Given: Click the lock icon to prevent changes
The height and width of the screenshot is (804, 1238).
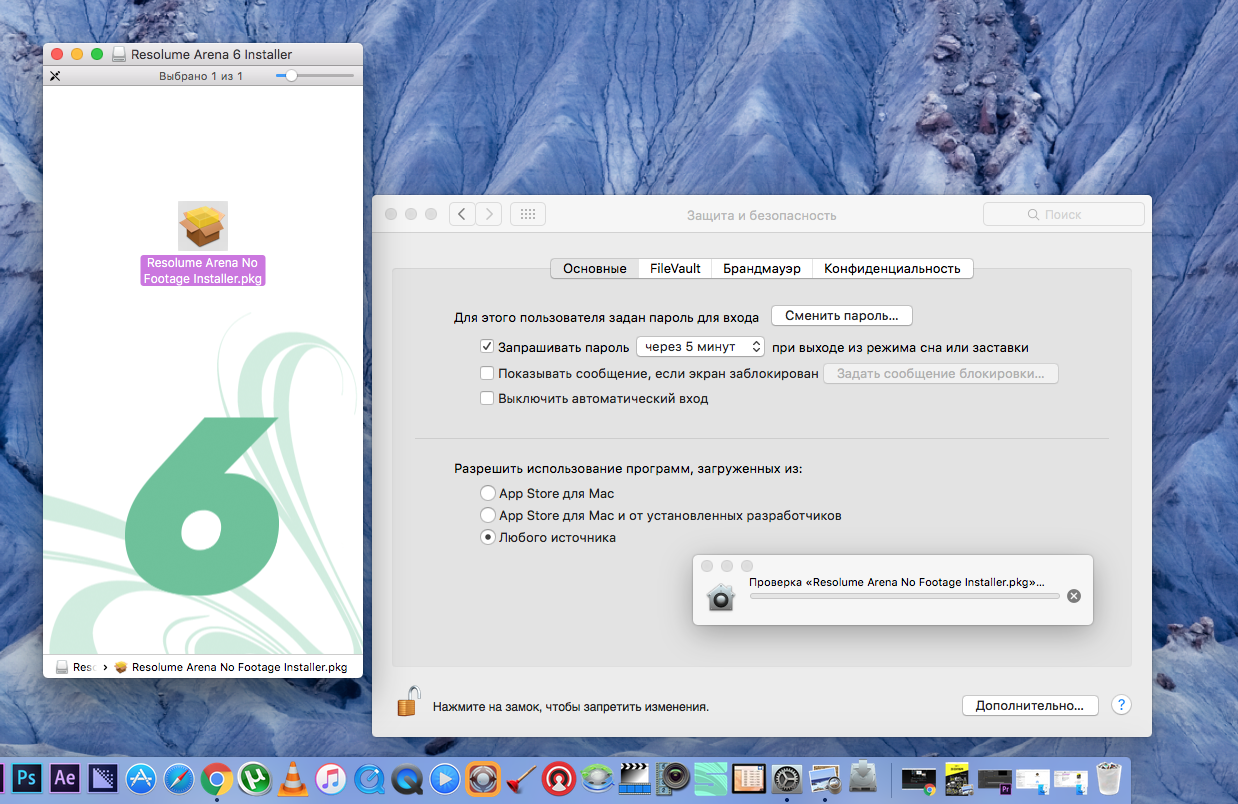Looking at the screenshot, I should tap(407, 701).
